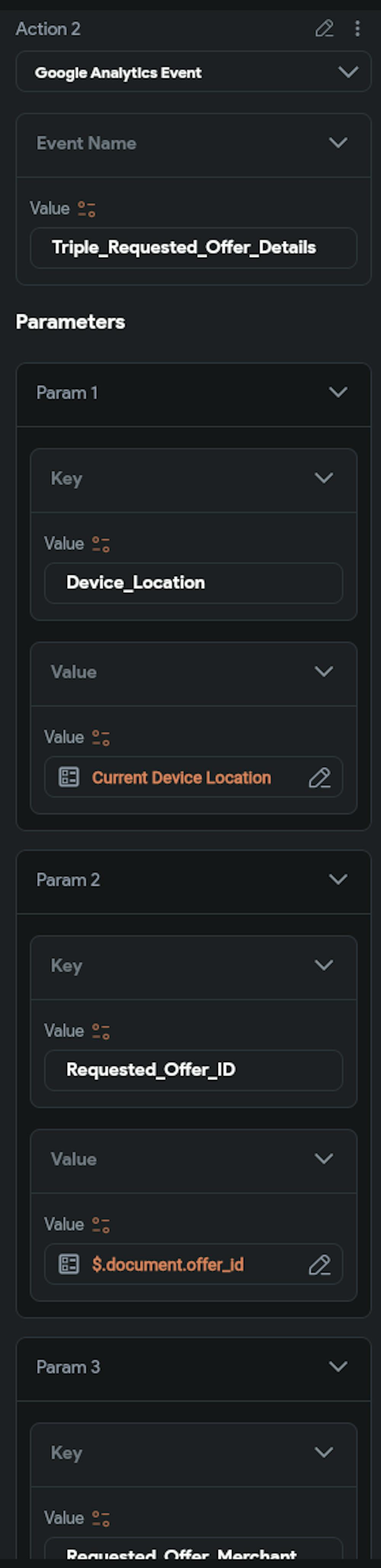Click the edit pencil icon beside Action 2
Screen dimensions: 381x1568
pyautogui.click(x=324, y=29)
